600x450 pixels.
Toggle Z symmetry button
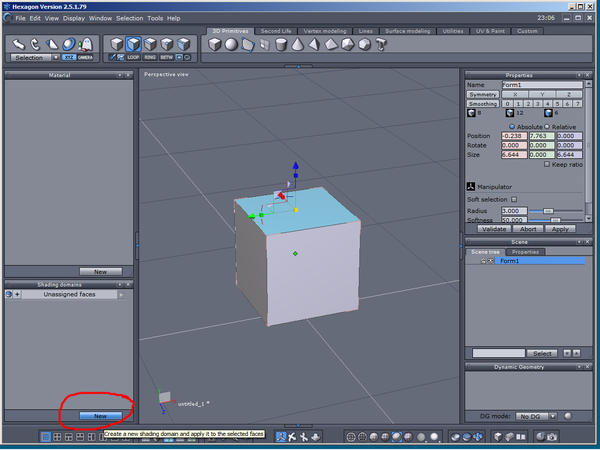click(569, 95)
